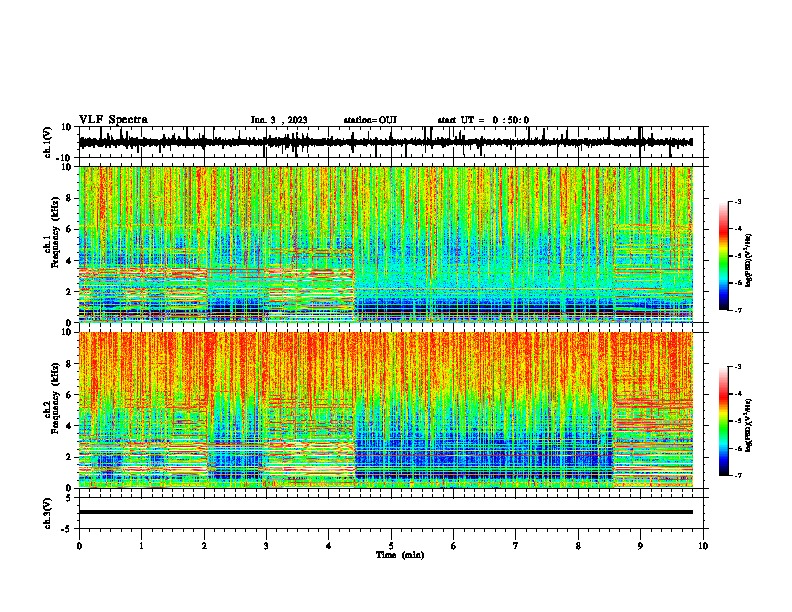The height and width of the screenshot is (612, 792).
Task: Click the ch.1 voltage waveform trace
Action: coord(386,142)
